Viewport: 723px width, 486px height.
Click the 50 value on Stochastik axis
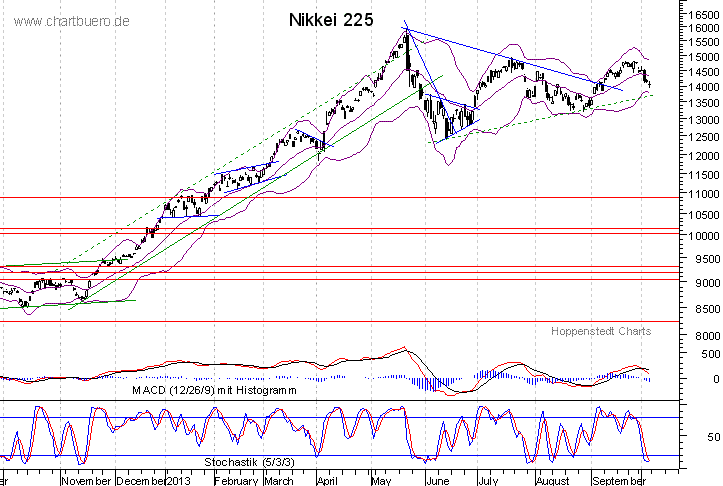713,436
